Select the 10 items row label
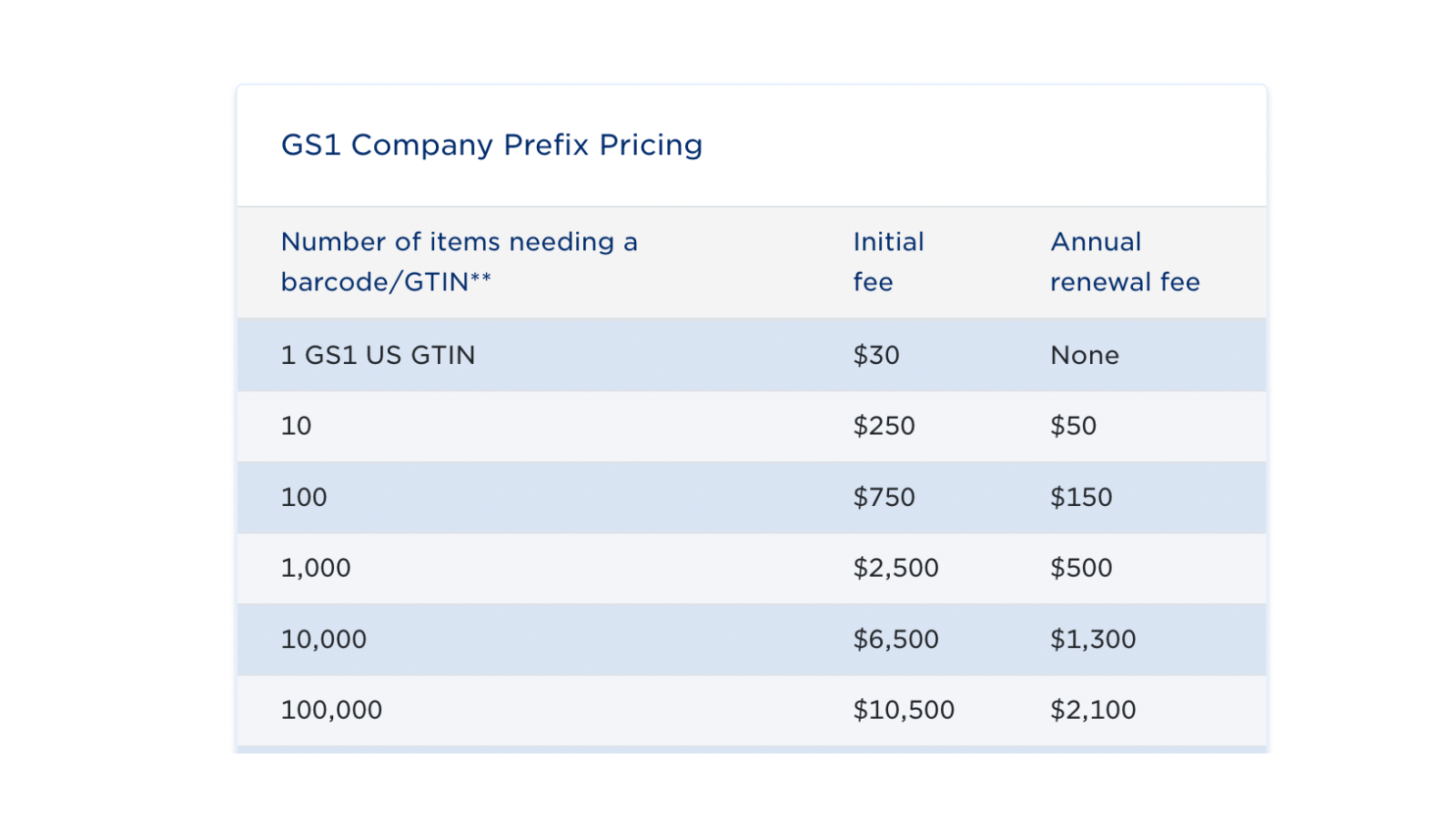The width and height of the screenshot is (1456, 819). click(296, 426)
